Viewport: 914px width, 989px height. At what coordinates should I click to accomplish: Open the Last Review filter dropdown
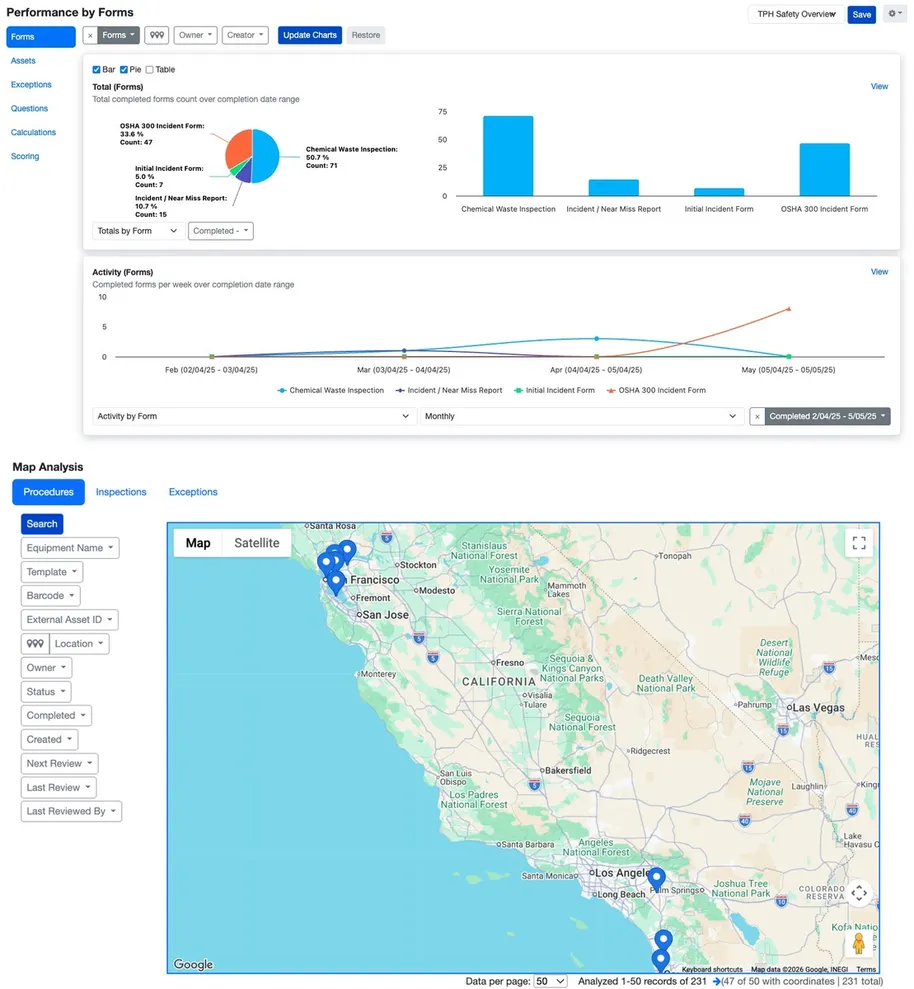(x=59, y=787)
